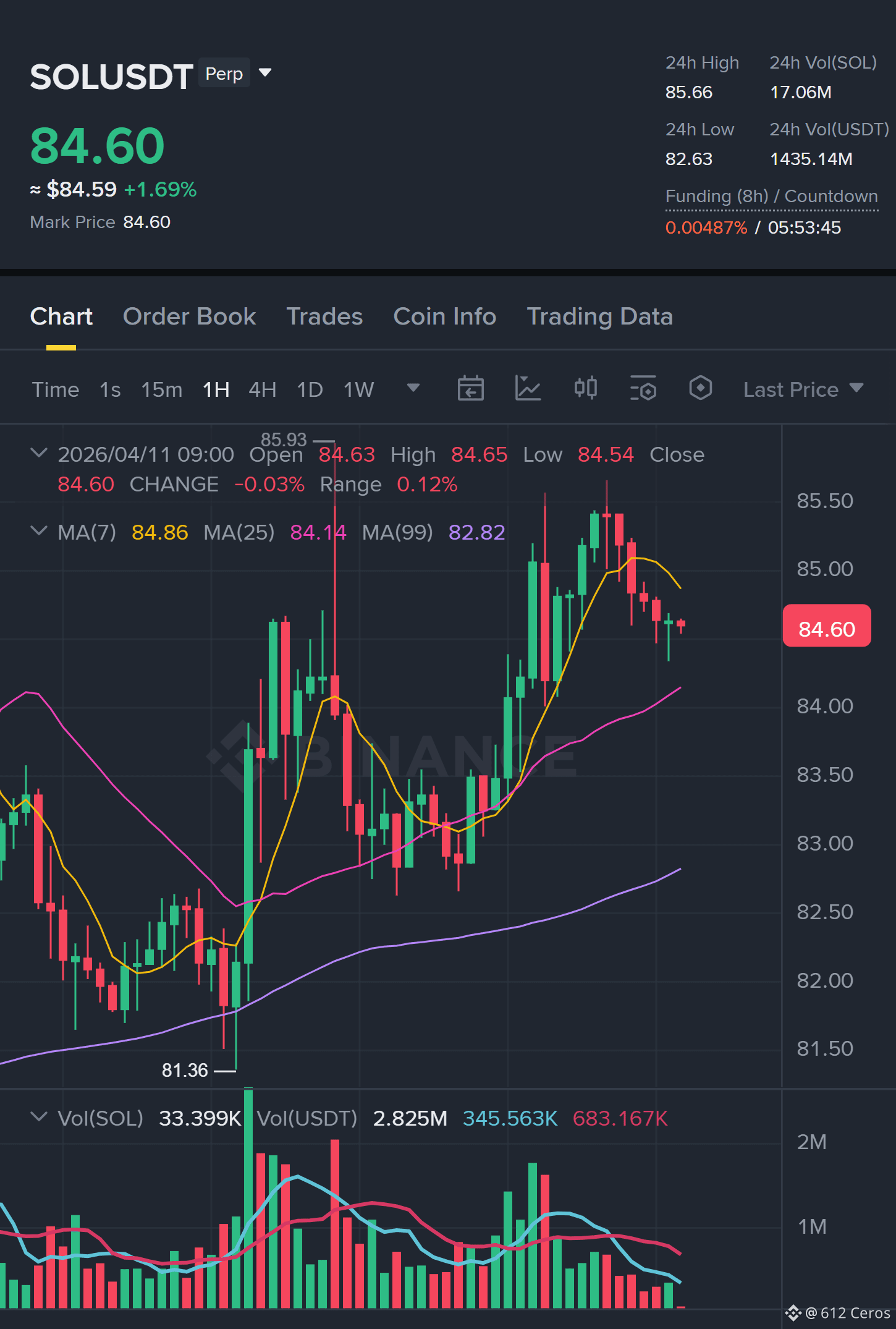
Task: Tap the Binance logo watermark icon
Action: coord(234,755)
